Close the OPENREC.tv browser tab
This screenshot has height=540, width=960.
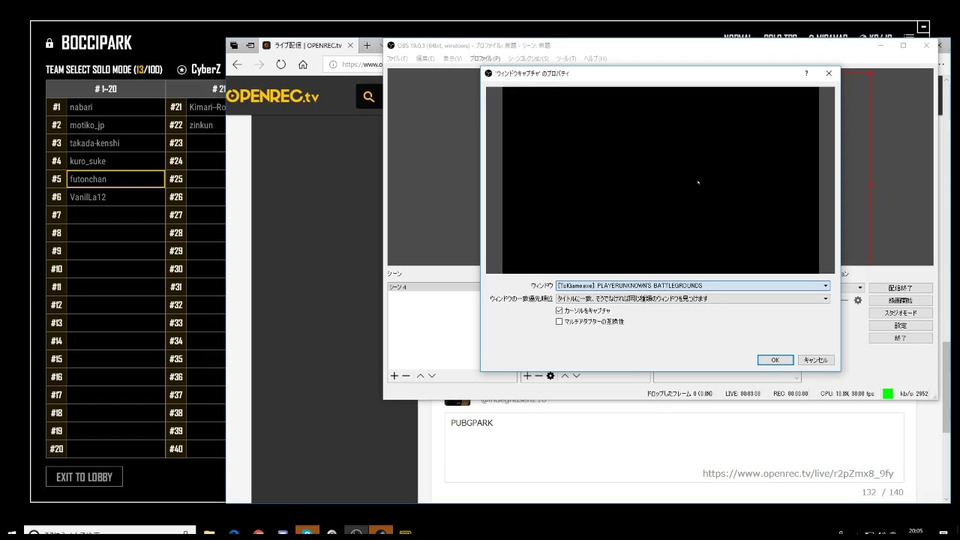click(350, 45)
